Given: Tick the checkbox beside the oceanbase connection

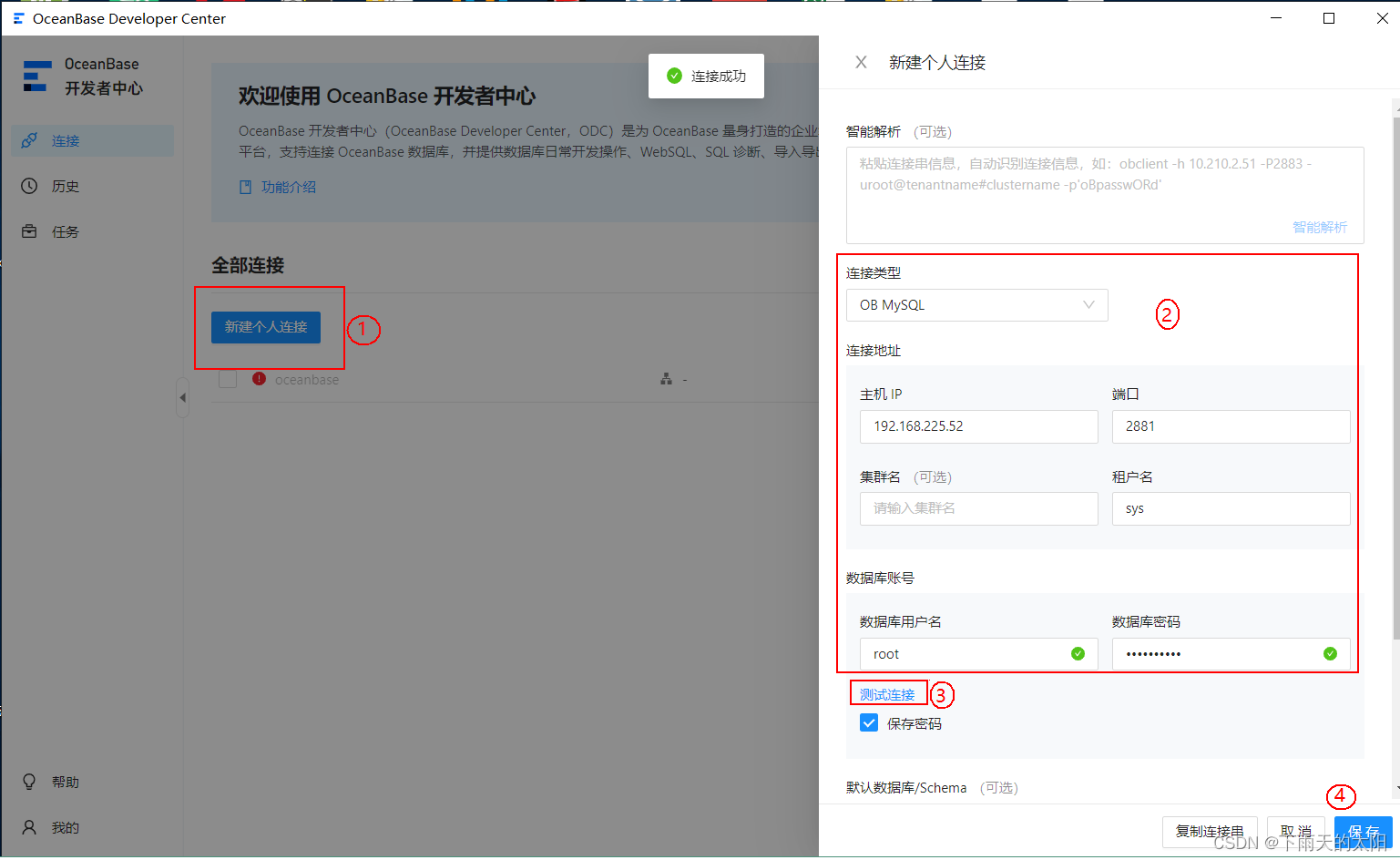Looking at the screenshot, I should (228, 379).
